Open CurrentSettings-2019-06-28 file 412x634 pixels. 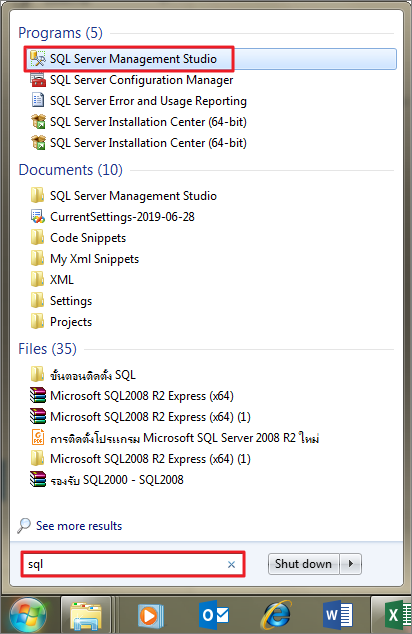tap(122, 217)
